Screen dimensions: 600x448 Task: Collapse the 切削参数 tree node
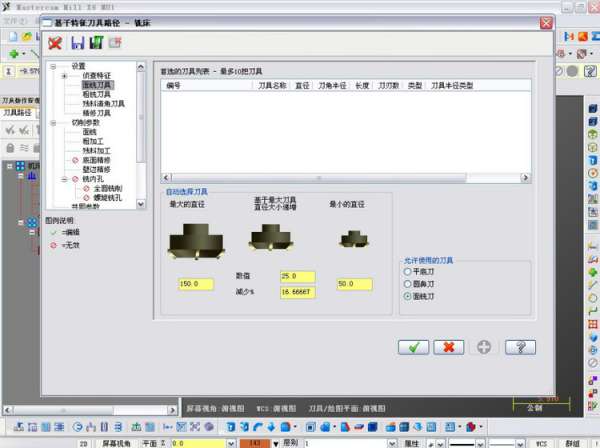pyautogui.click(x=53, y=123)
